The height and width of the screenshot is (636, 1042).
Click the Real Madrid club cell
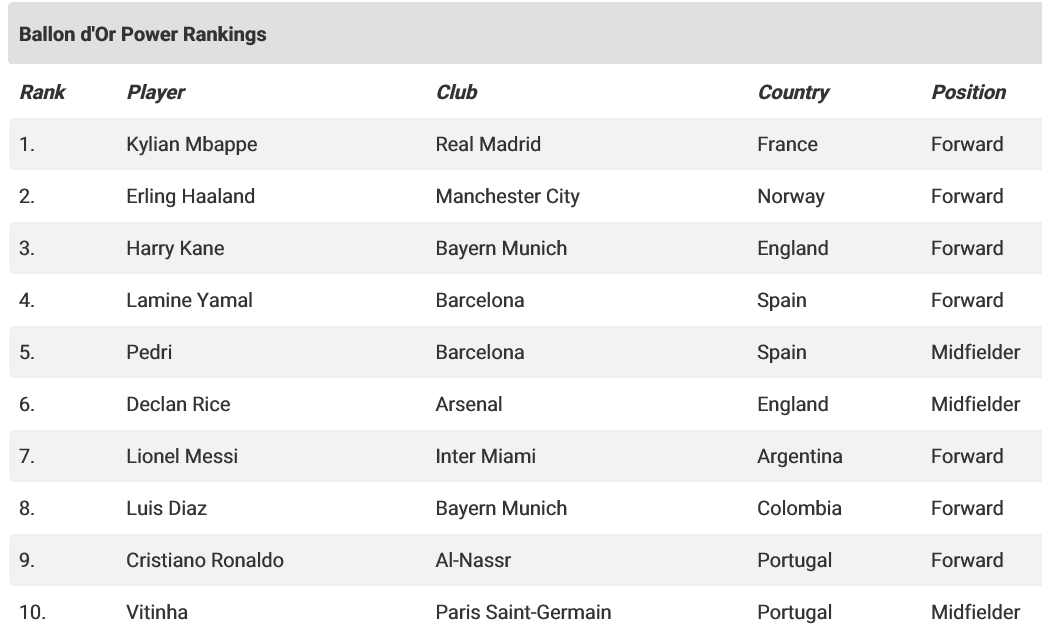pyautogui.click(x=488, y=144)
